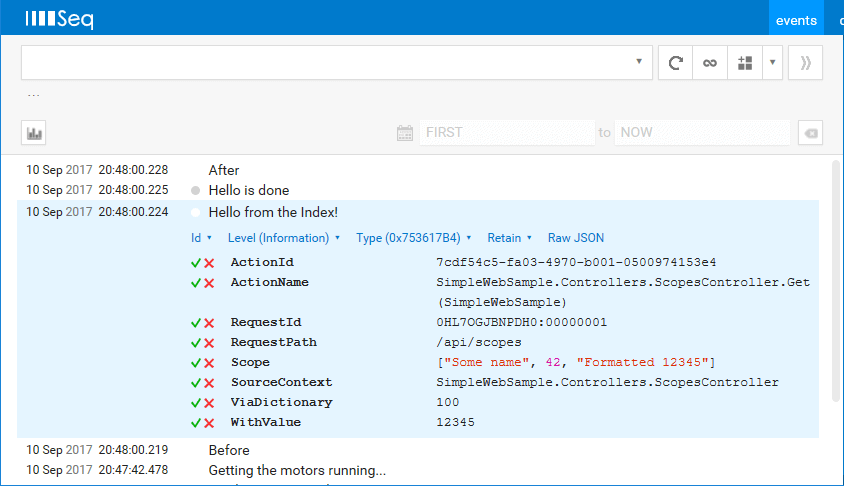Click the WithValue value 12345
The width and height of the screenshot is (844, 486).
455,422
